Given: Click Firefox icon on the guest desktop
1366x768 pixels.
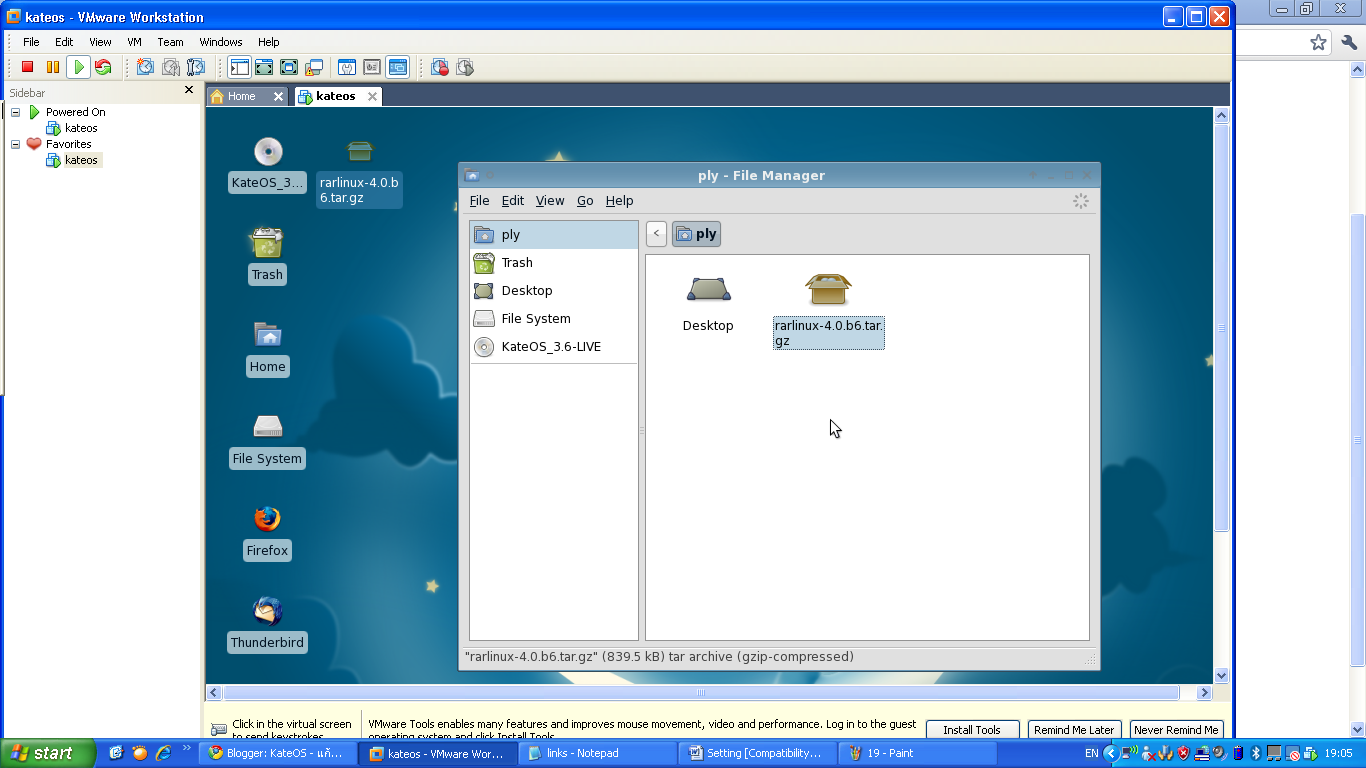Looking at the screenshot, I should coord(267,531).
